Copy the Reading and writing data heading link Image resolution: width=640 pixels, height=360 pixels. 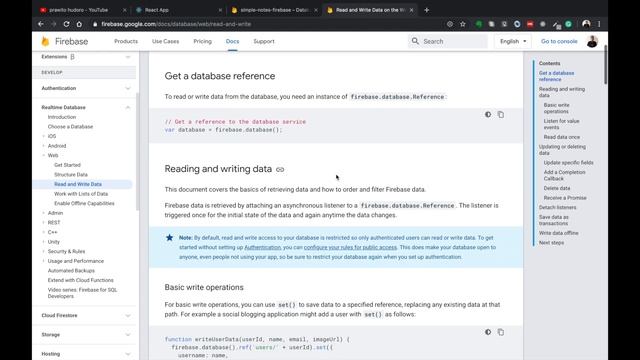tap(280, 169)
